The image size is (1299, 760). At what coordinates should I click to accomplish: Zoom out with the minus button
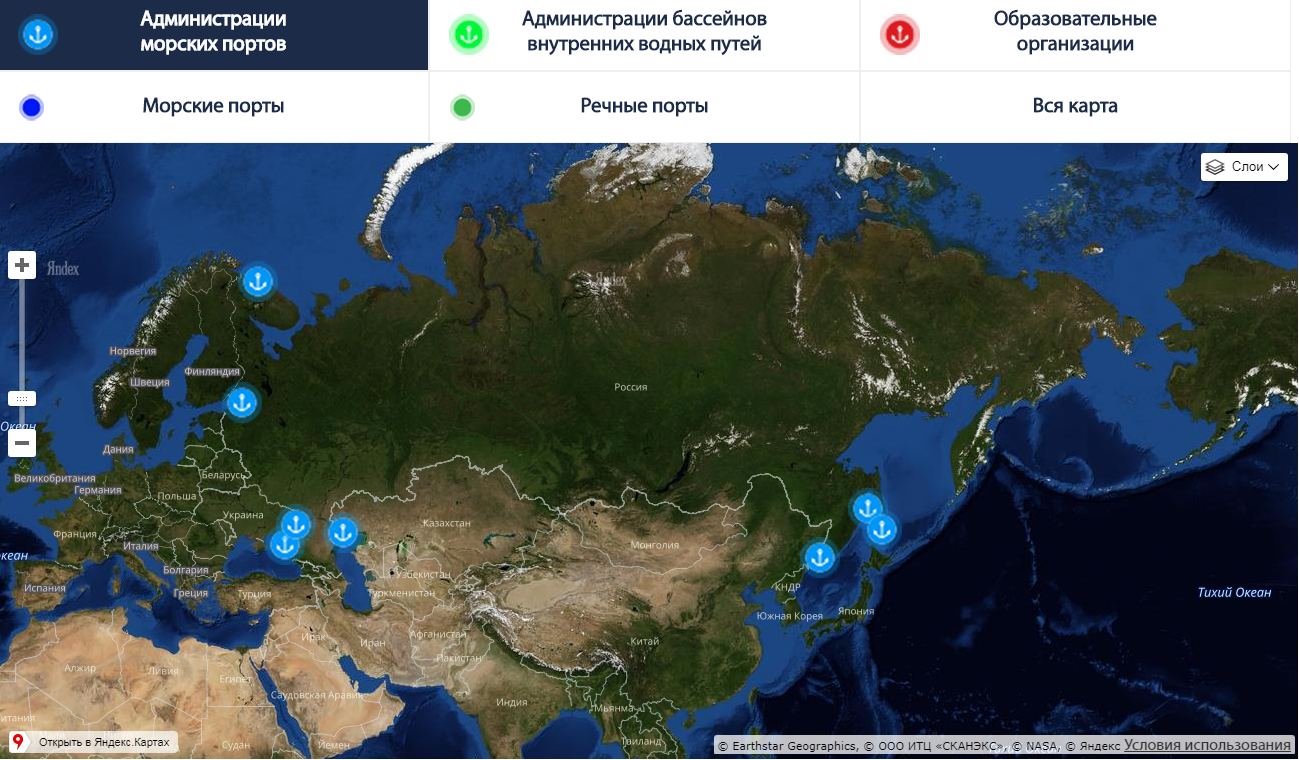[22, 442]
